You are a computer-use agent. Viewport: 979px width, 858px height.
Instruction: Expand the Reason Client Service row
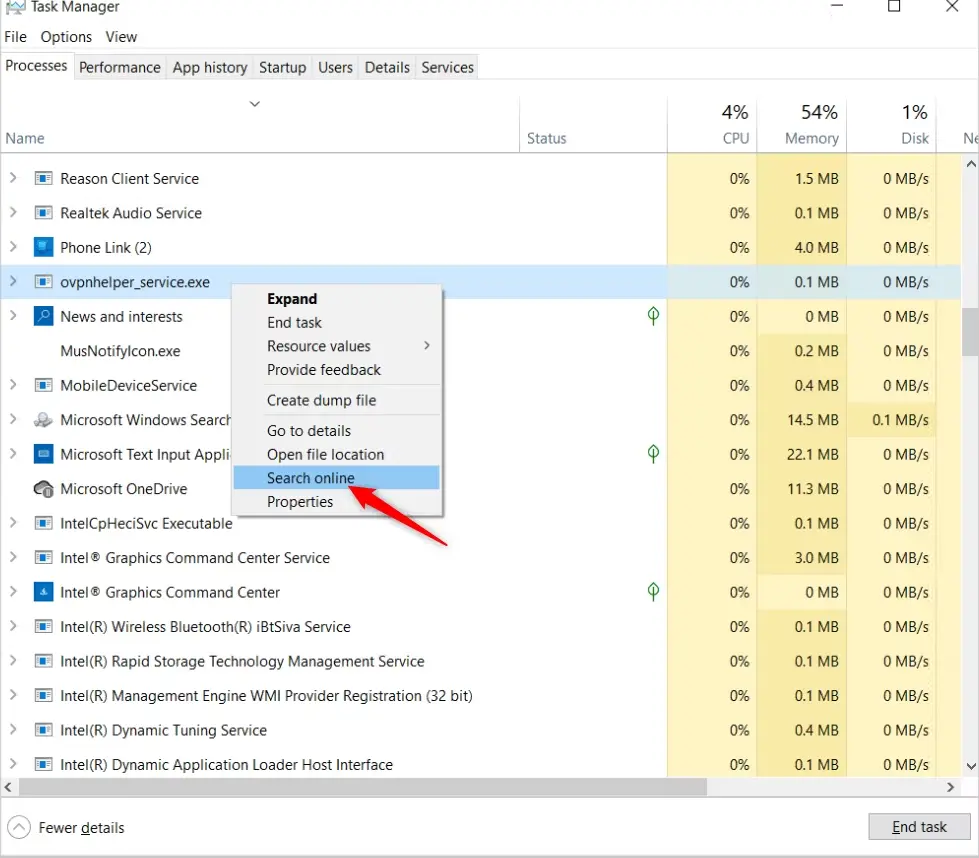(13, 178)
